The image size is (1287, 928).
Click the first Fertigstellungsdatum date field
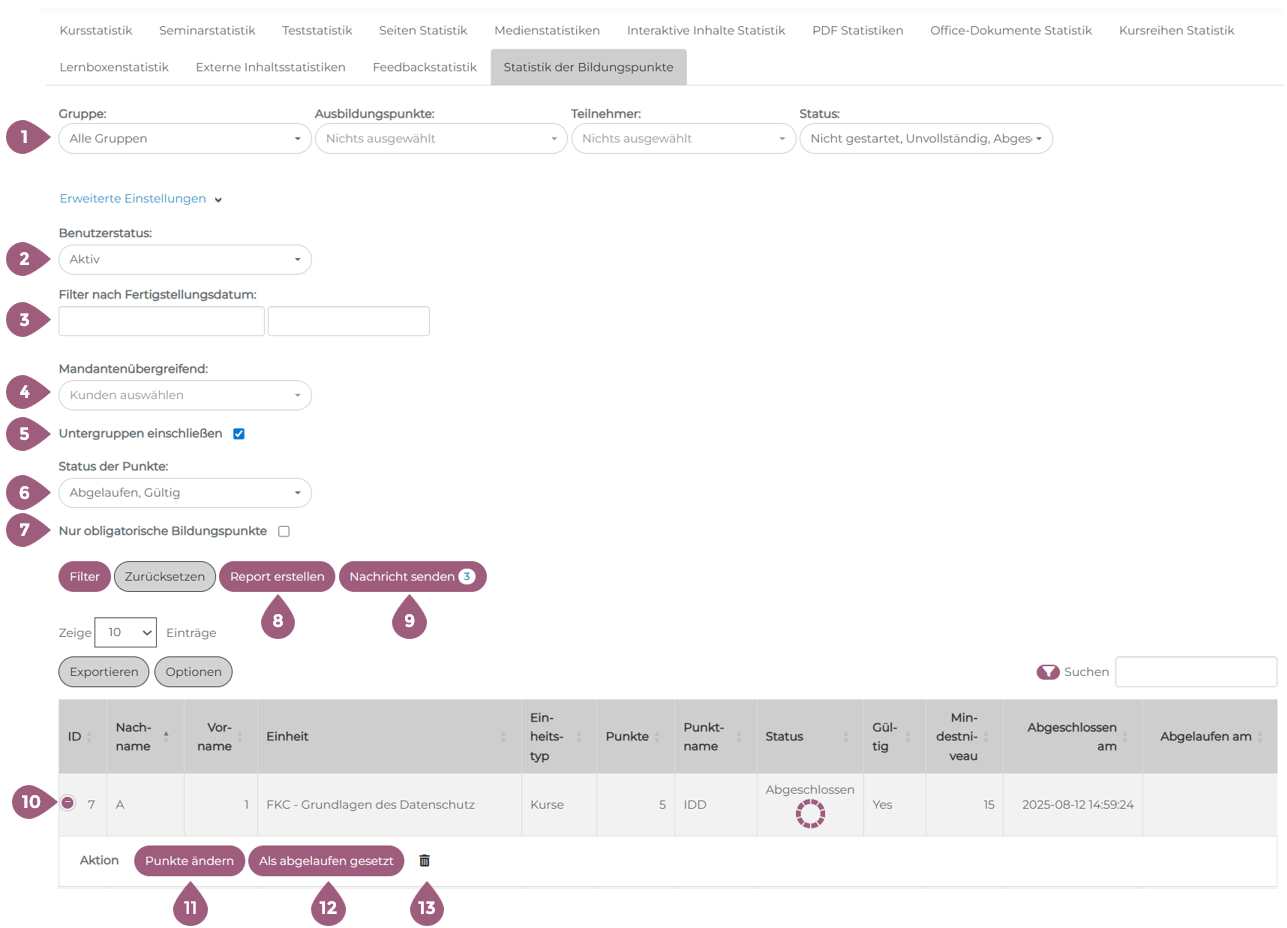click(x=161, y=321)
